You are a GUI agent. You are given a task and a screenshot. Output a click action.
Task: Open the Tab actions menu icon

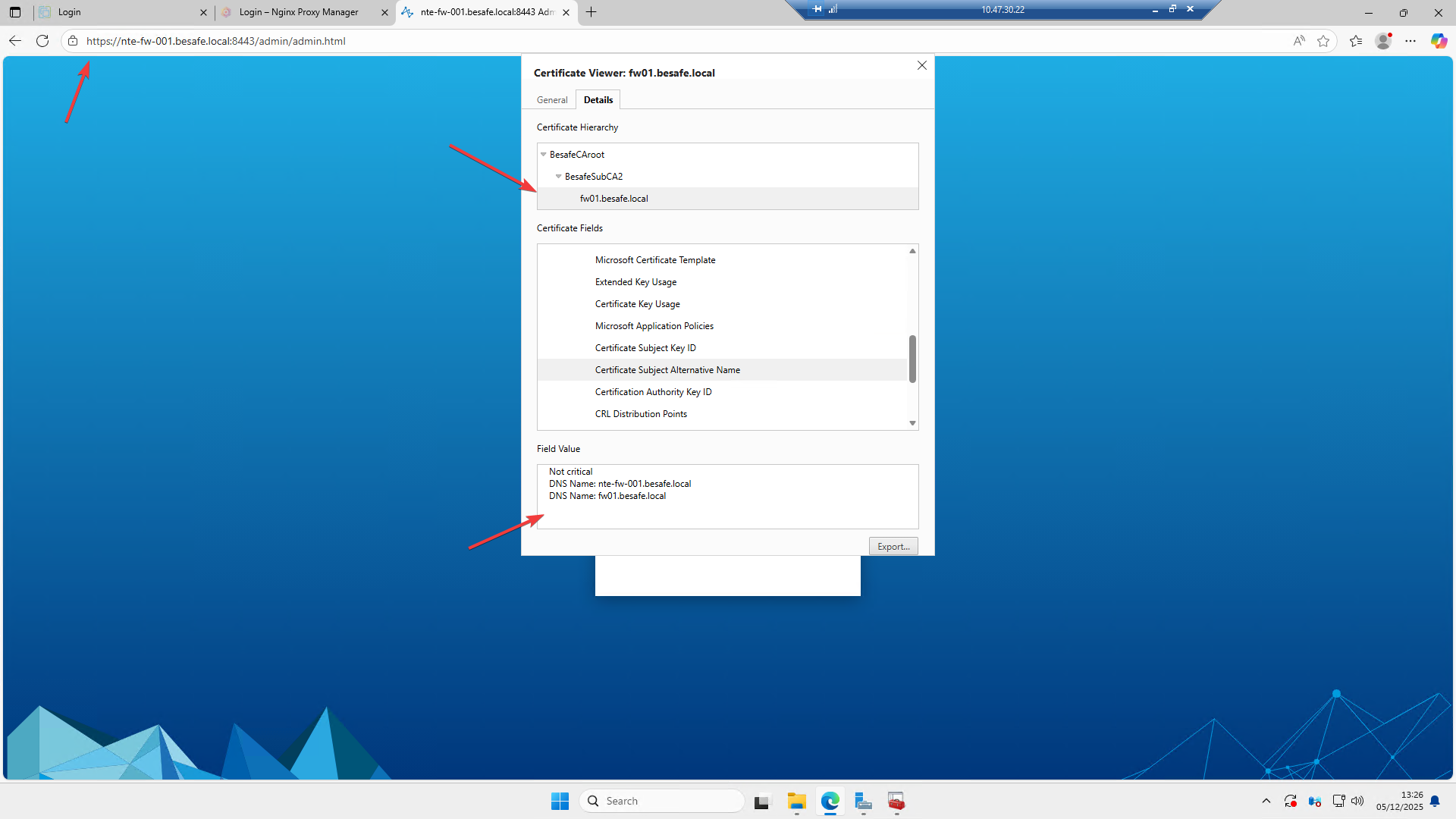pos(15,12)
